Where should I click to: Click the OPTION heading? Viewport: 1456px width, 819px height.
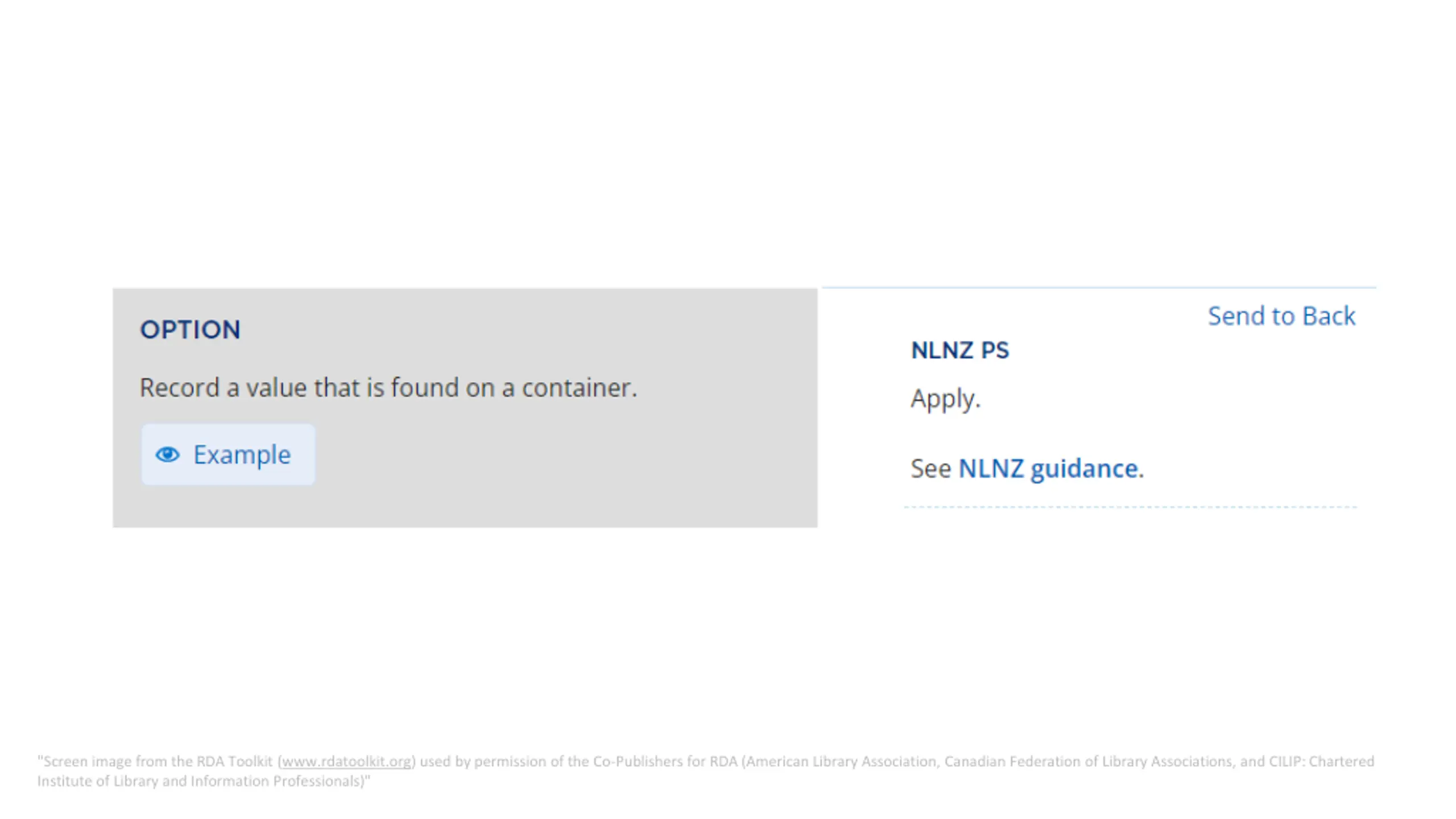coord(190,330)
